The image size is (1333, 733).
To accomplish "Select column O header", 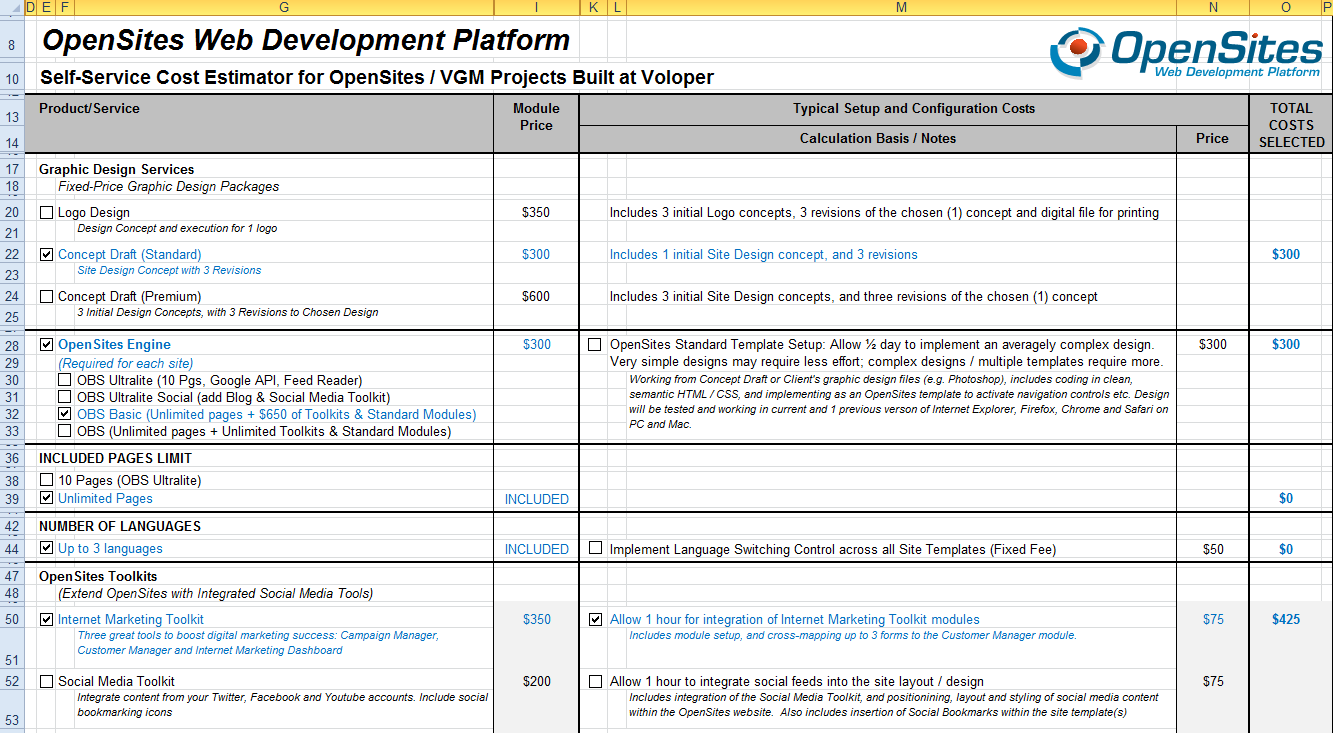I will pyautogui.click(x=1285, y=7).
